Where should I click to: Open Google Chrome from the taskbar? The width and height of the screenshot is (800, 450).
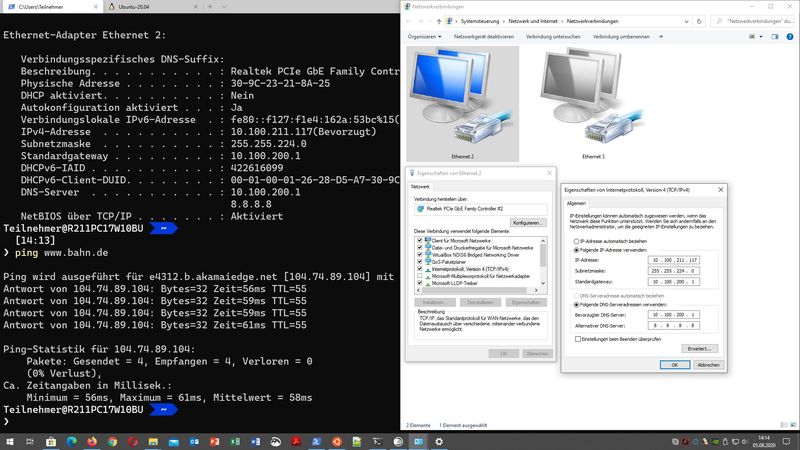click(x=112, y=442)
